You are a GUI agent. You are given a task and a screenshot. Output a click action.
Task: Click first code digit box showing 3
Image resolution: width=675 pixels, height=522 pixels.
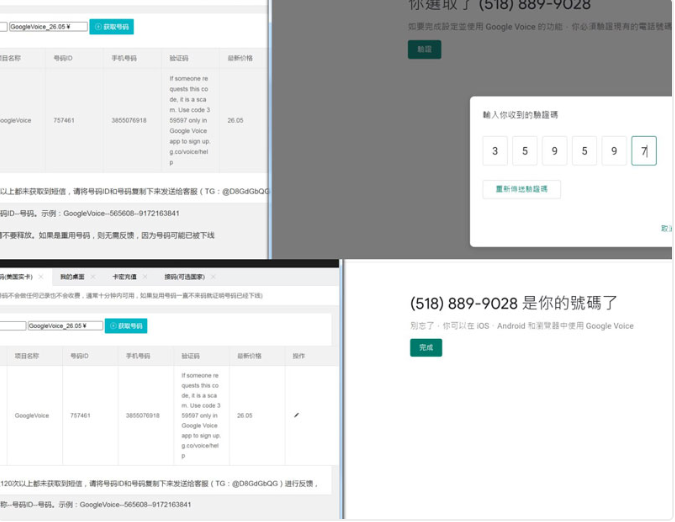tap(495, 151)
